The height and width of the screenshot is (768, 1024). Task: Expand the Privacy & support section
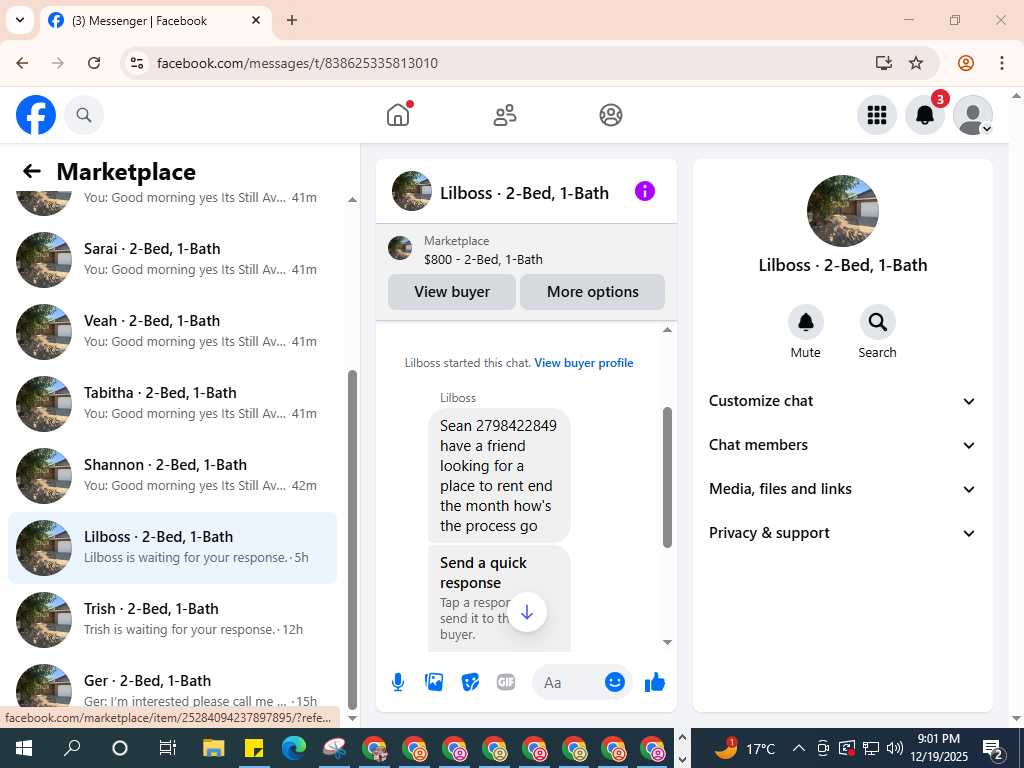[x=842, y=533]
